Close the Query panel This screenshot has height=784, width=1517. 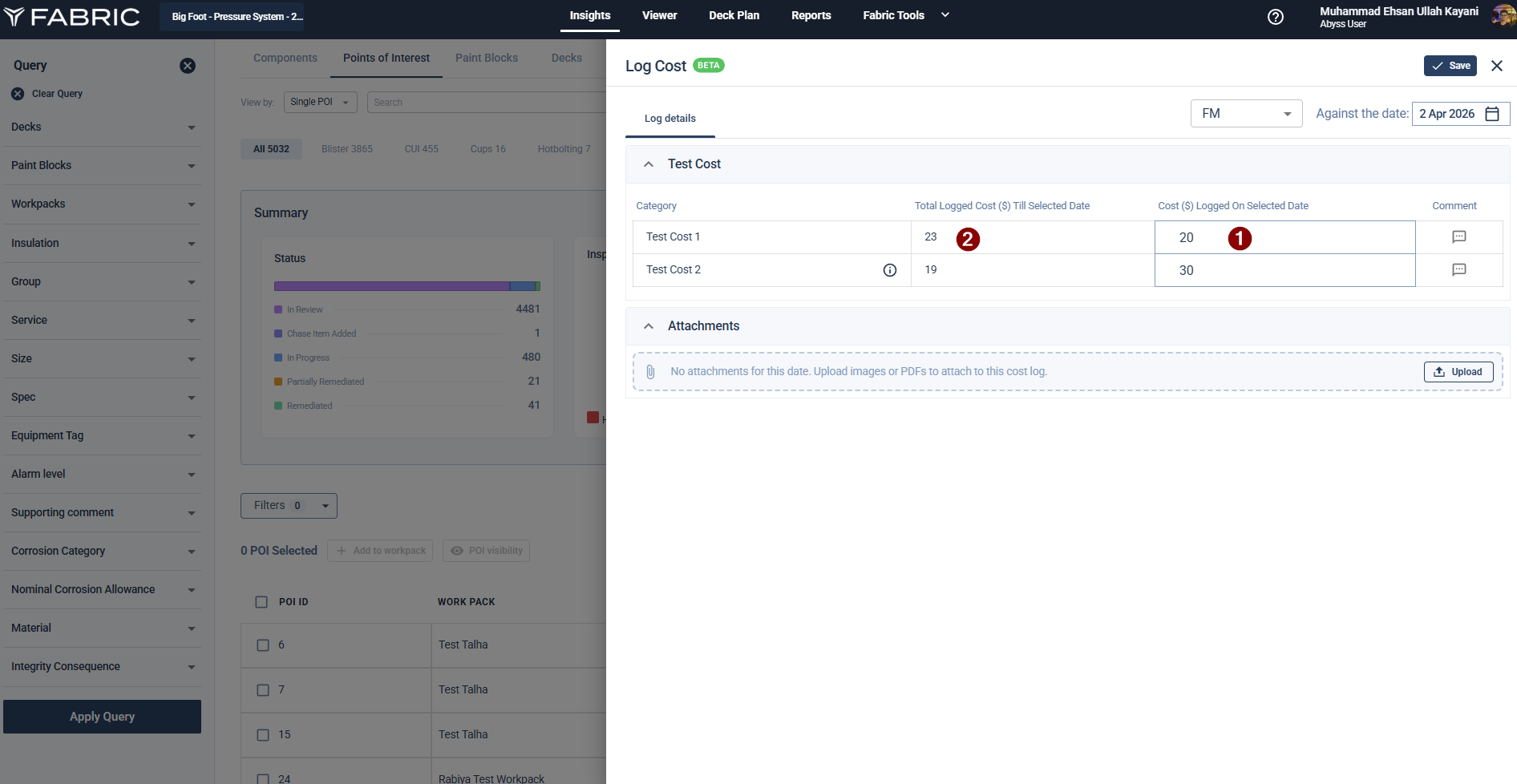coord(188,66)
